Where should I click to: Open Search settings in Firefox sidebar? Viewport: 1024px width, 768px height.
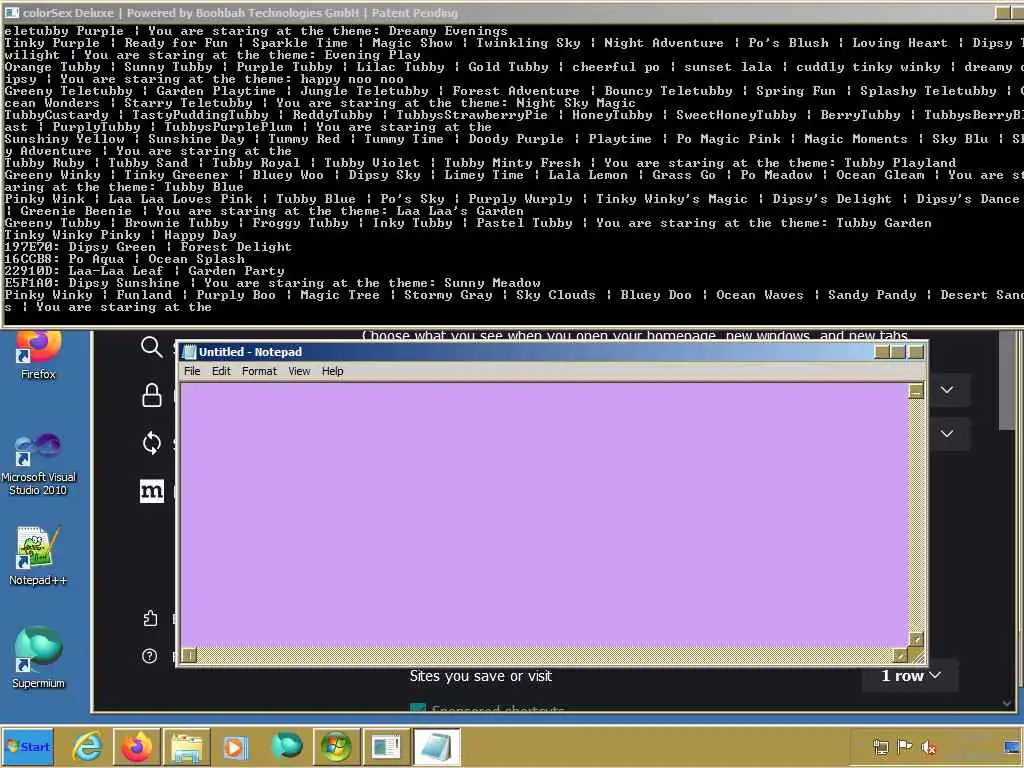coord(152,347)
